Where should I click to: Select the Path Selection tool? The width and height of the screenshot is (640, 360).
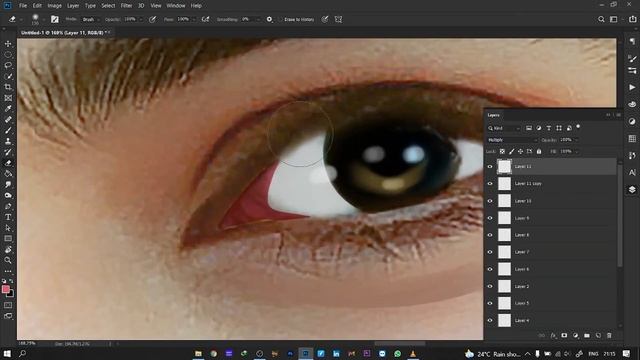(x=8, y=228)
